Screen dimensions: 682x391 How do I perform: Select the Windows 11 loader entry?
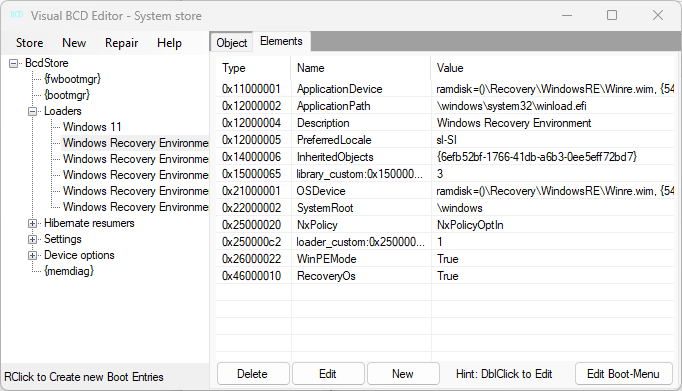coord(92,127)
